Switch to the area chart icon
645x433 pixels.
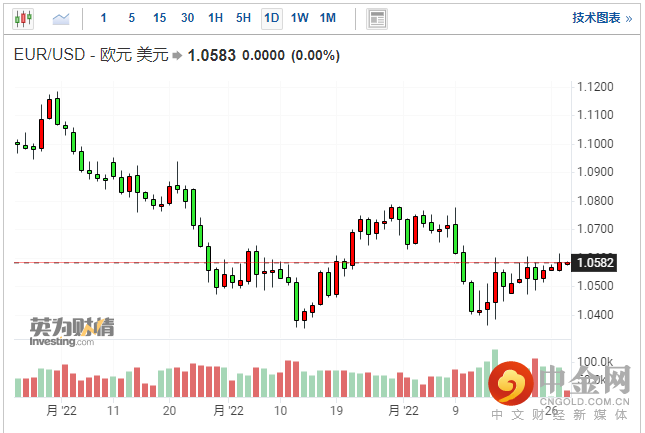pos(61,18)
